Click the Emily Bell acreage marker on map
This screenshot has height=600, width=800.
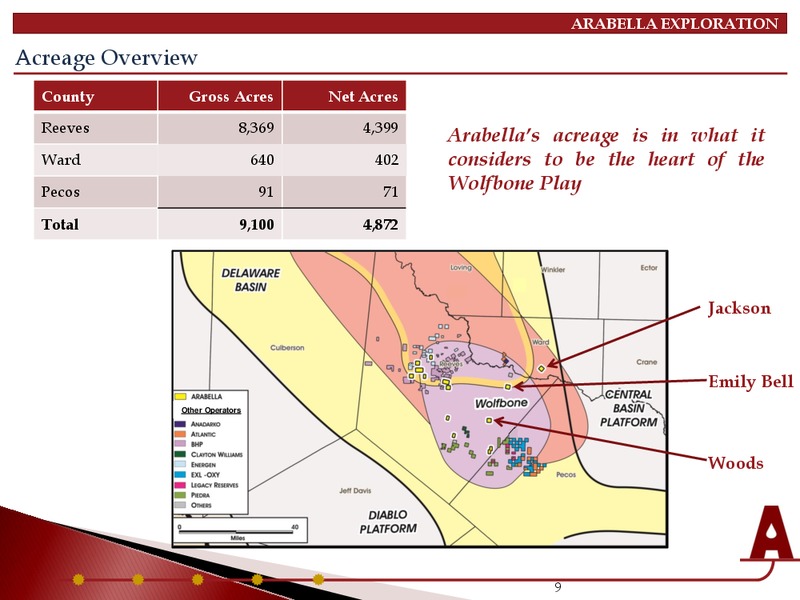[x=508, y=387]
